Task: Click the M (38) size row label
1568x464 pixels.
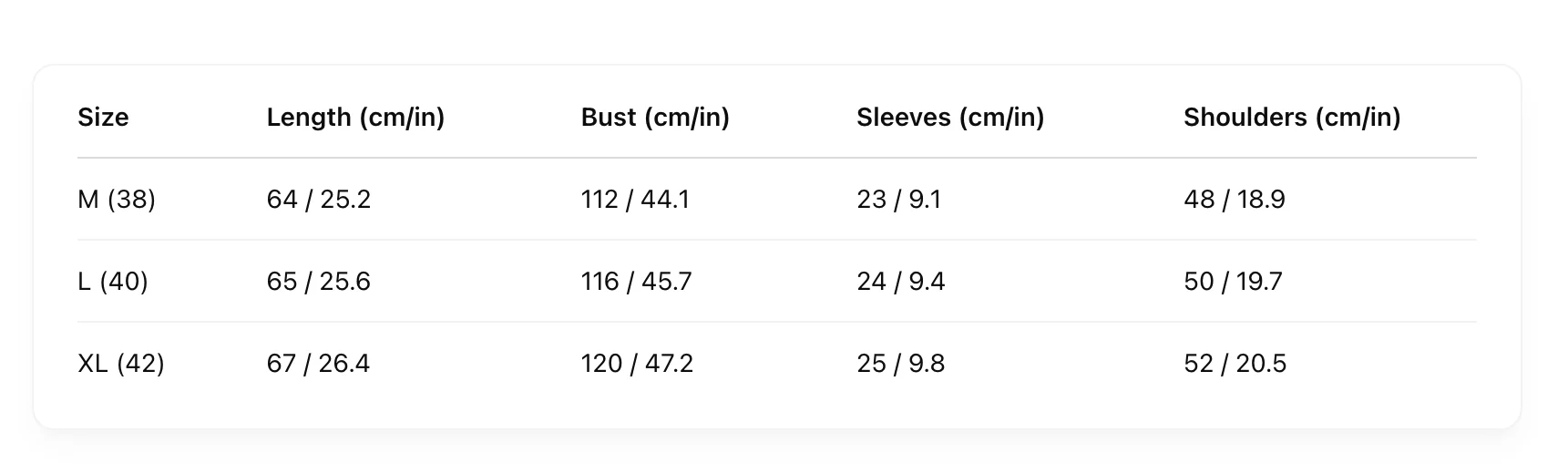Action: [117, 200]
